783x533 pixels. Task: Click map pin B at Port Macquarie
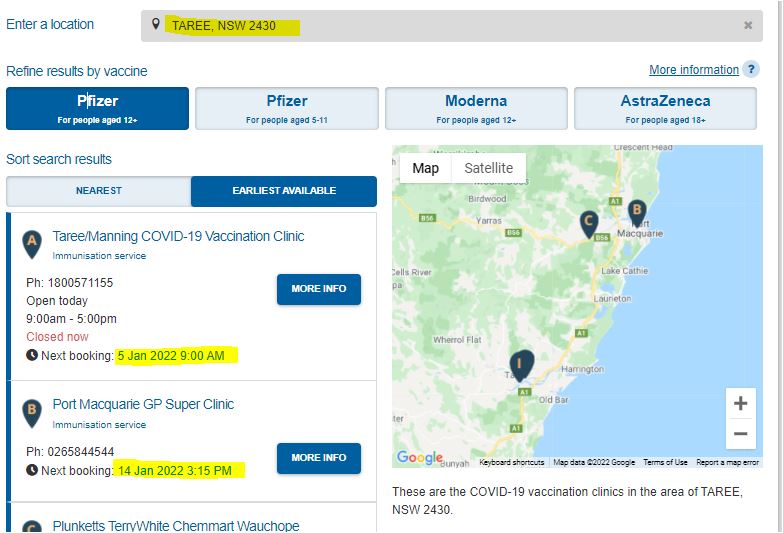click(x=637, y=212)
